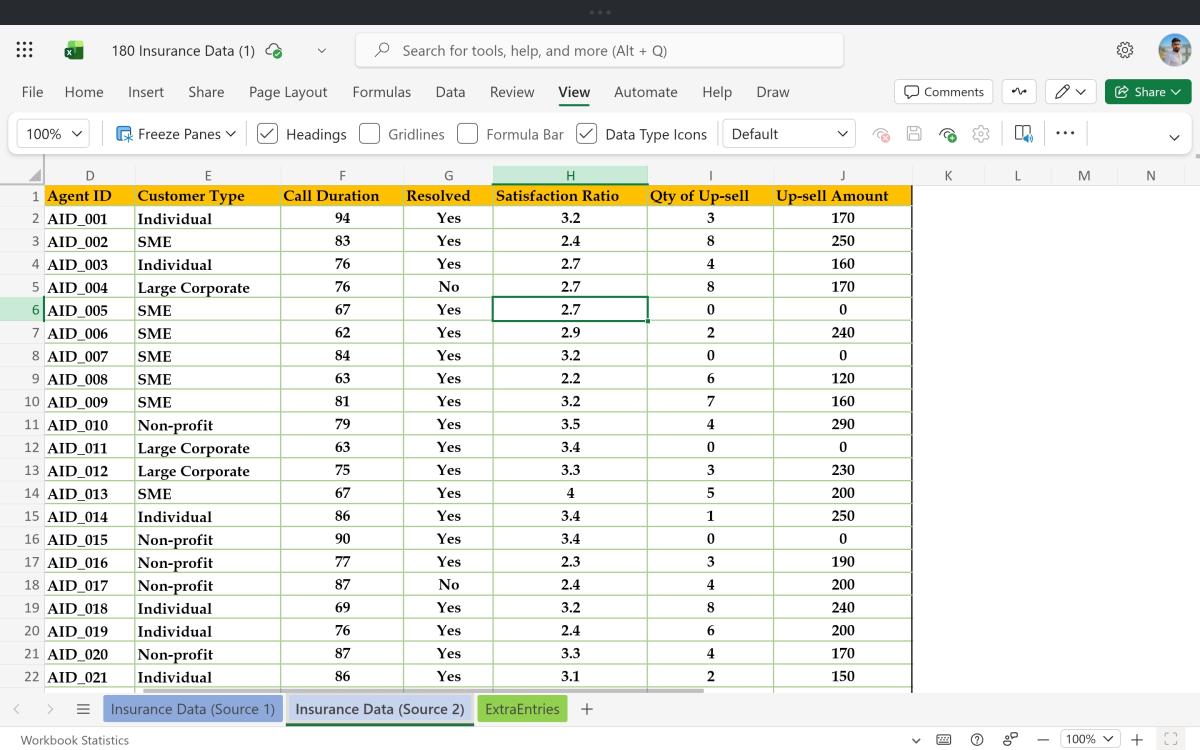Viewport: 1200px width, 750px height.
Task: Click the Comments button
Action: [x=943, y=92]
